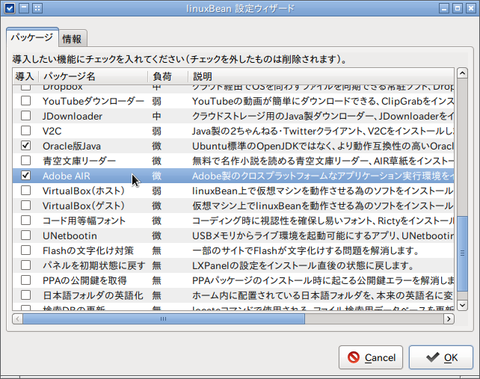Screen dimensions: 480x379
Task: Switch to the 情報 tab
Action: [x=72, y=39]
